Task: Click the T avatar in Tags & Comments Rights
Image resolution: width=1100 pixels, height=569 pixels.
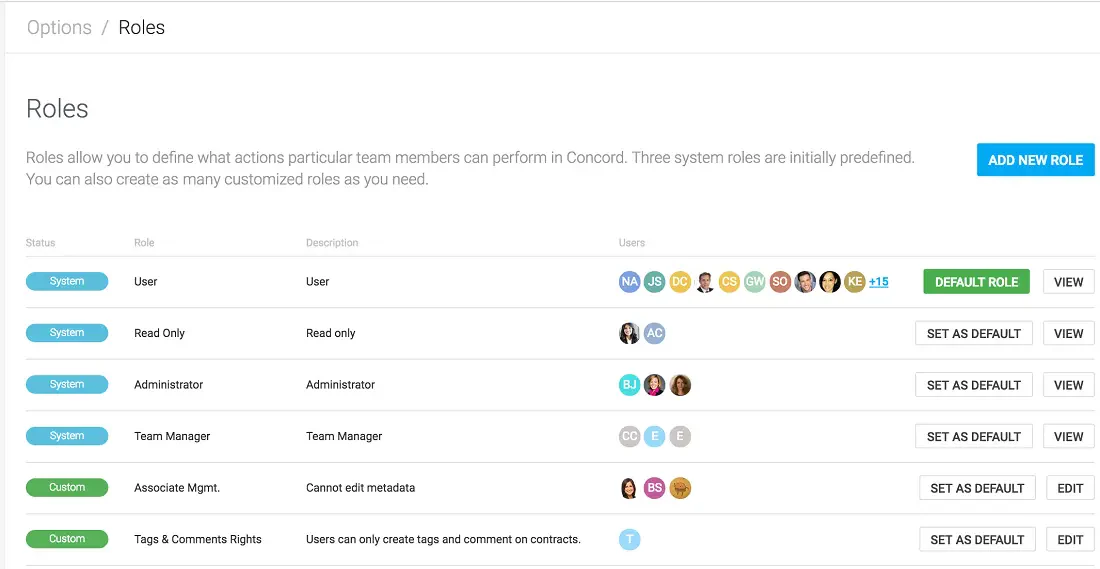Action: click(629, 539)
